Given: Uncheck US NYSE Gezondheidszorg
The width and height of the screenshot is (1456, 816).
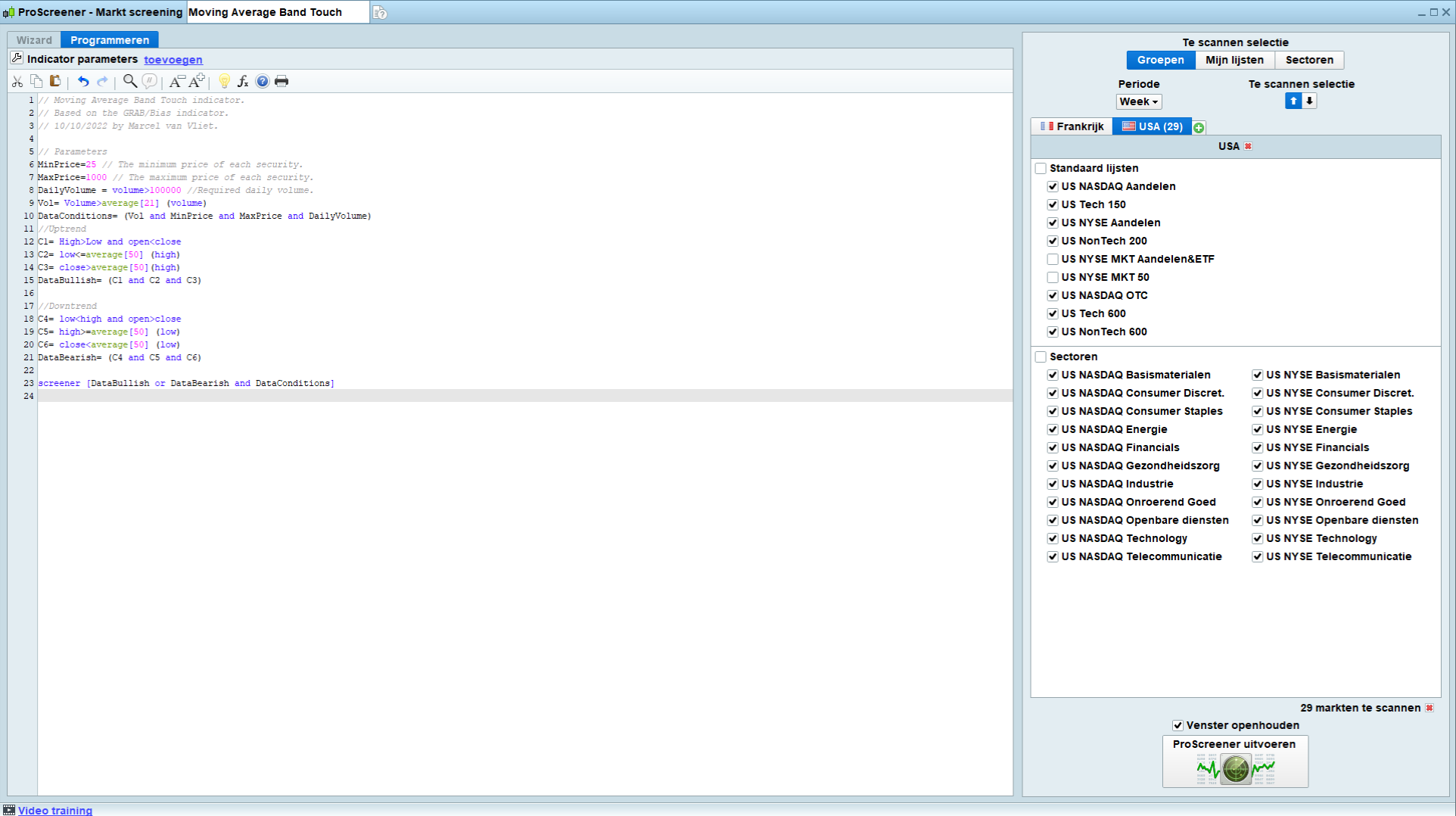Looking at the screenshot, I should pyautogui.click(x=1258, y=466).
